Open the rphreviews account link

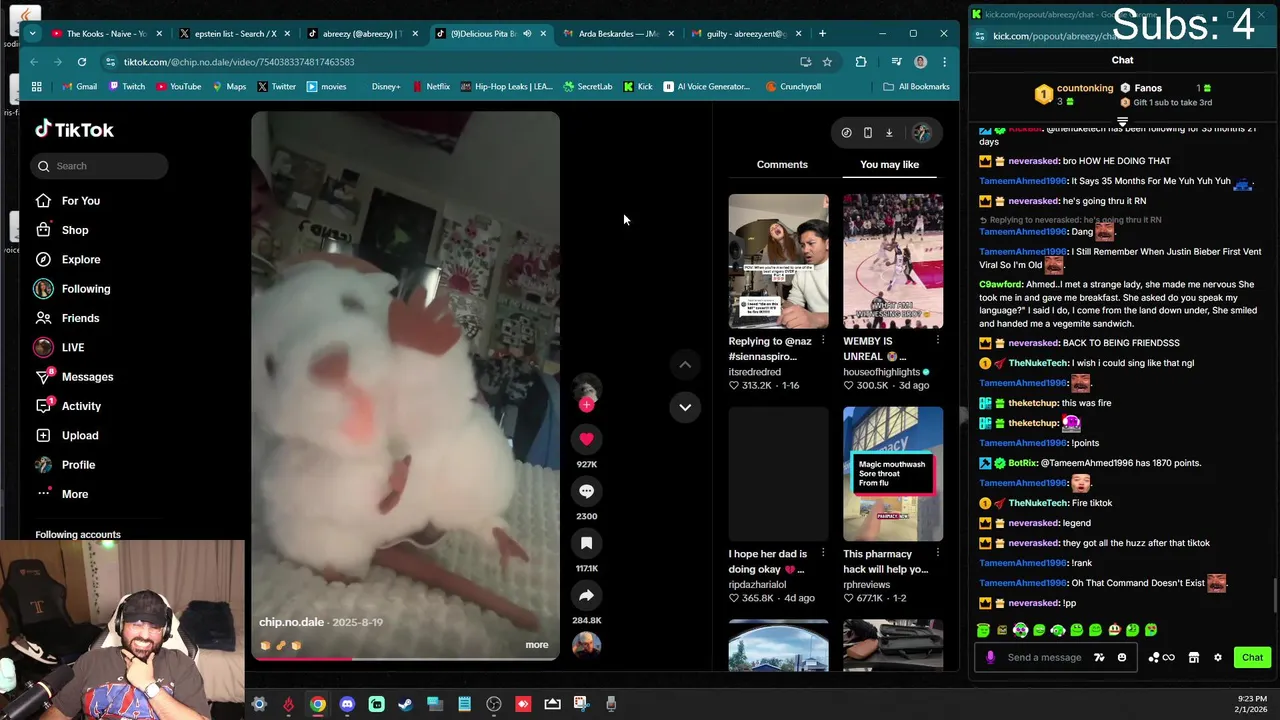coord(866,585)
